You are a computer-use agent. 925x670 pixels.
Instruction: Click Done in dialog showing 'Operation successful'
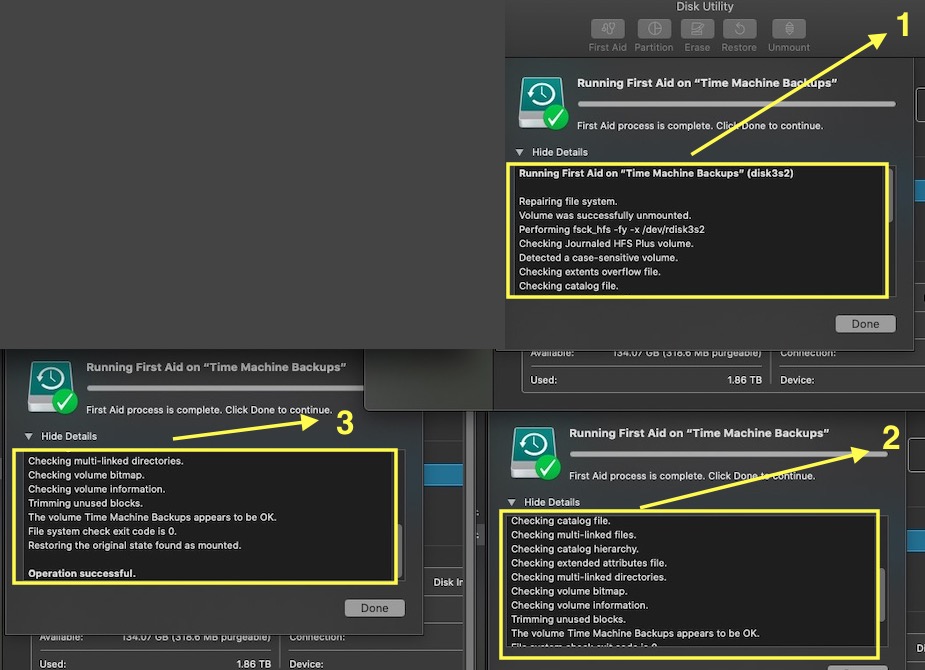click(375, 608)
